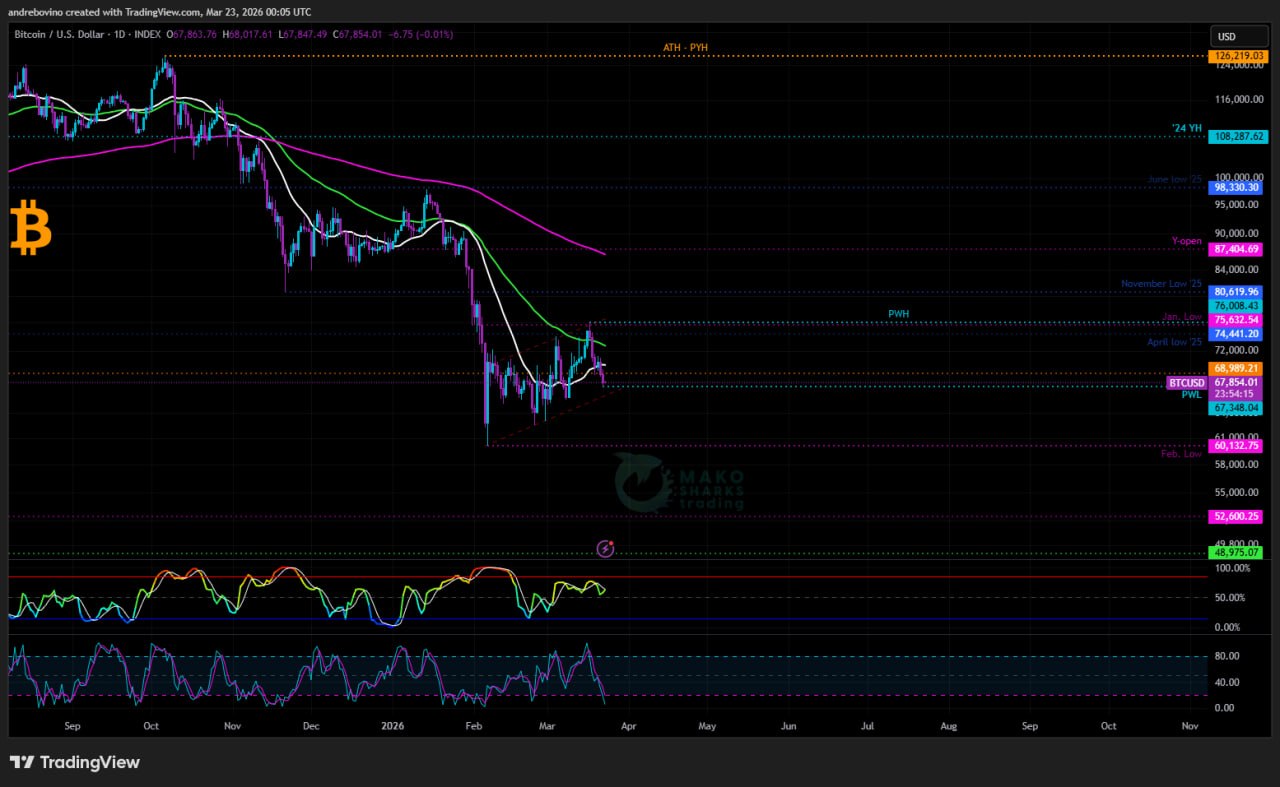
Task: Click the 98,330.30 June low price tag
Action: (1237, 187)
